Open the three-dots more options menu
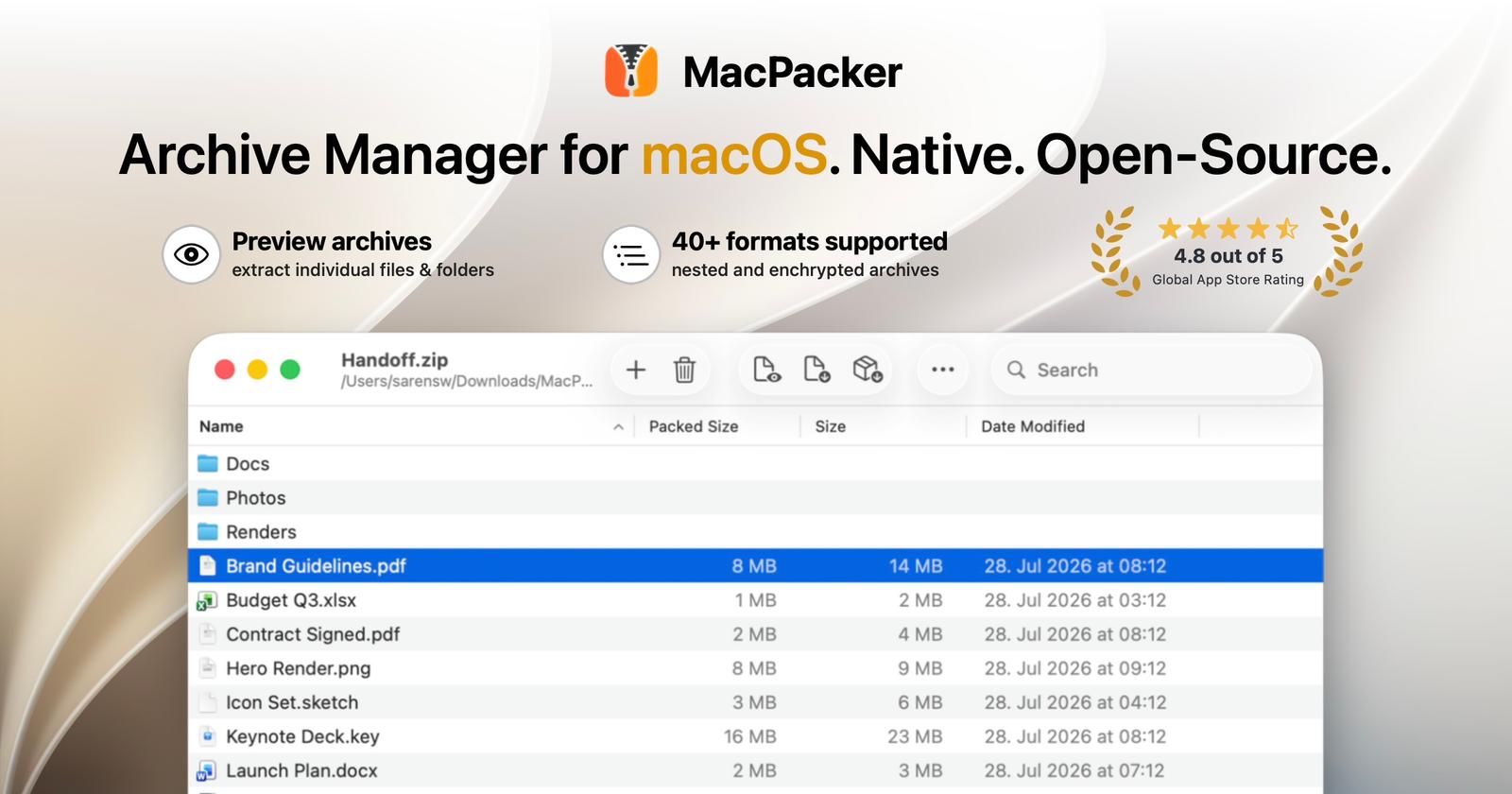The height and width of the screenshot is (794, 1512). [943, 370]
